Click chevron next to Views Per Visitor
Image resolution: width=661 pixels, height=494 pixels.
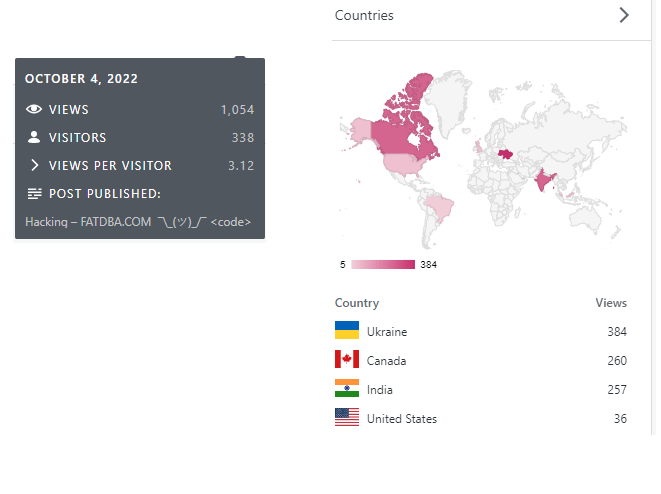click(x=34, y=166)
